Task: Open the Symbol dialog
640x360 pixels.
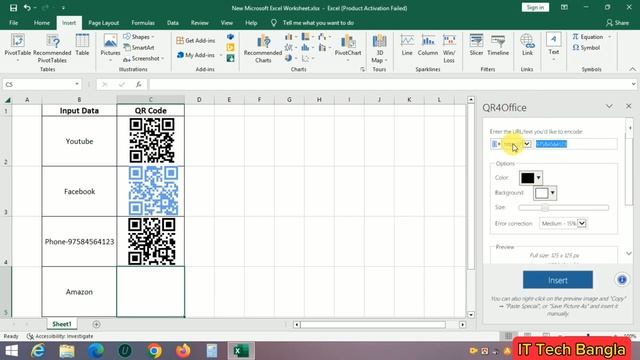Action: tap(587, 48)
